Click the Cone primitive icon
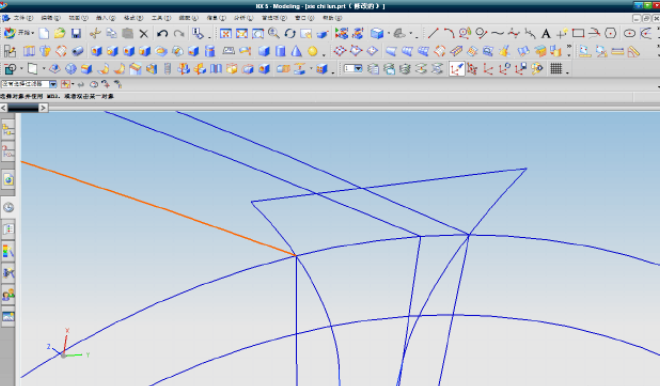This screenshot has width=660, height=386. pos(296,51)
